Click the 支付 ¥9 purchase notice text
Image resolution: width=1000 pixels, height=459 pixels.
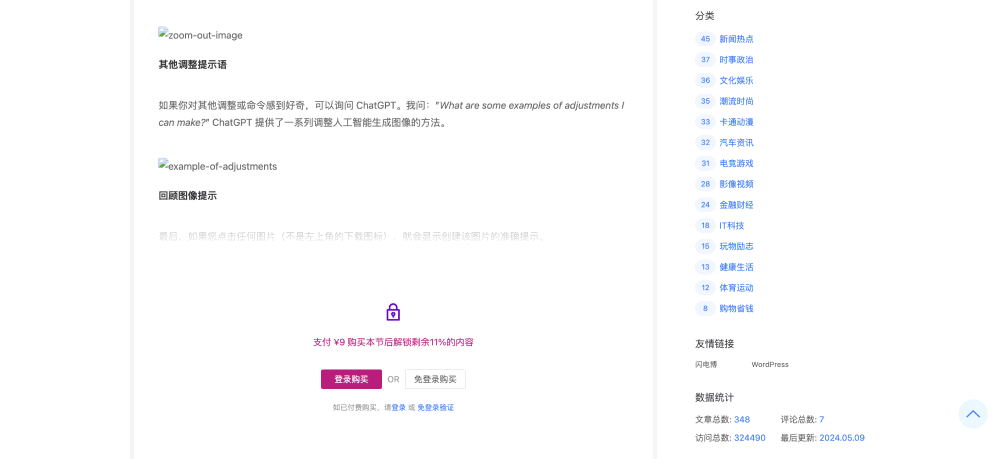click(393, 342)
